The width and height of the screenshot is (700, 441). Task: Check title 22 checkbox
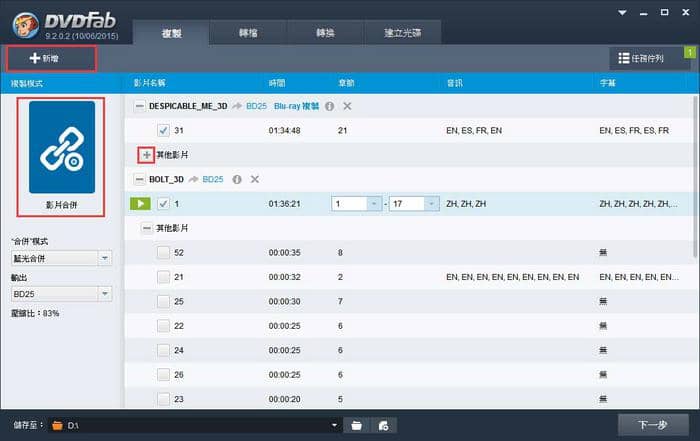[x=163, y=326]
